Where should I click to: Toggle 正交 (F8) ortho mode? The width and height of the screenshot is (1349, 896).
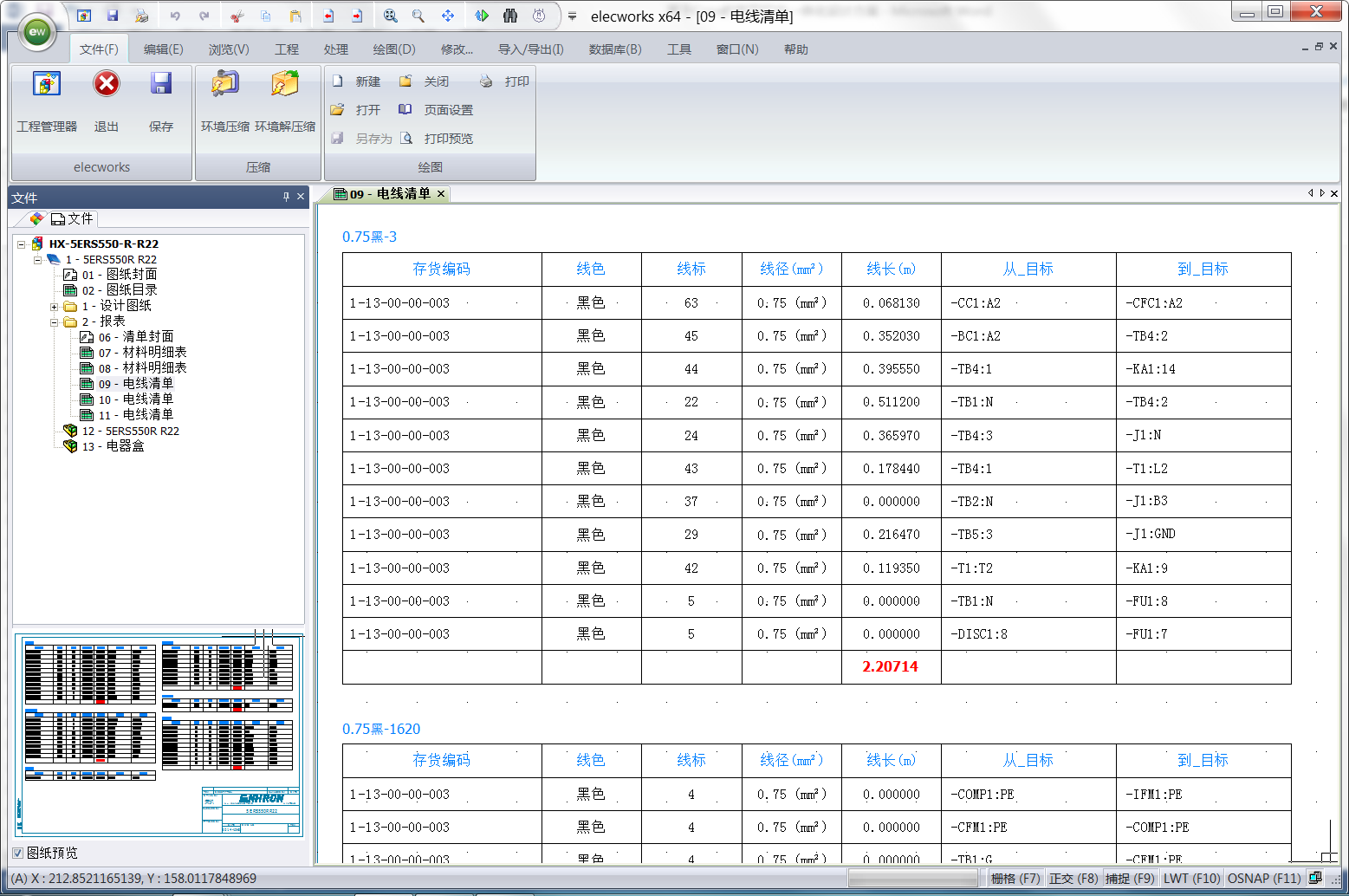1073,878
